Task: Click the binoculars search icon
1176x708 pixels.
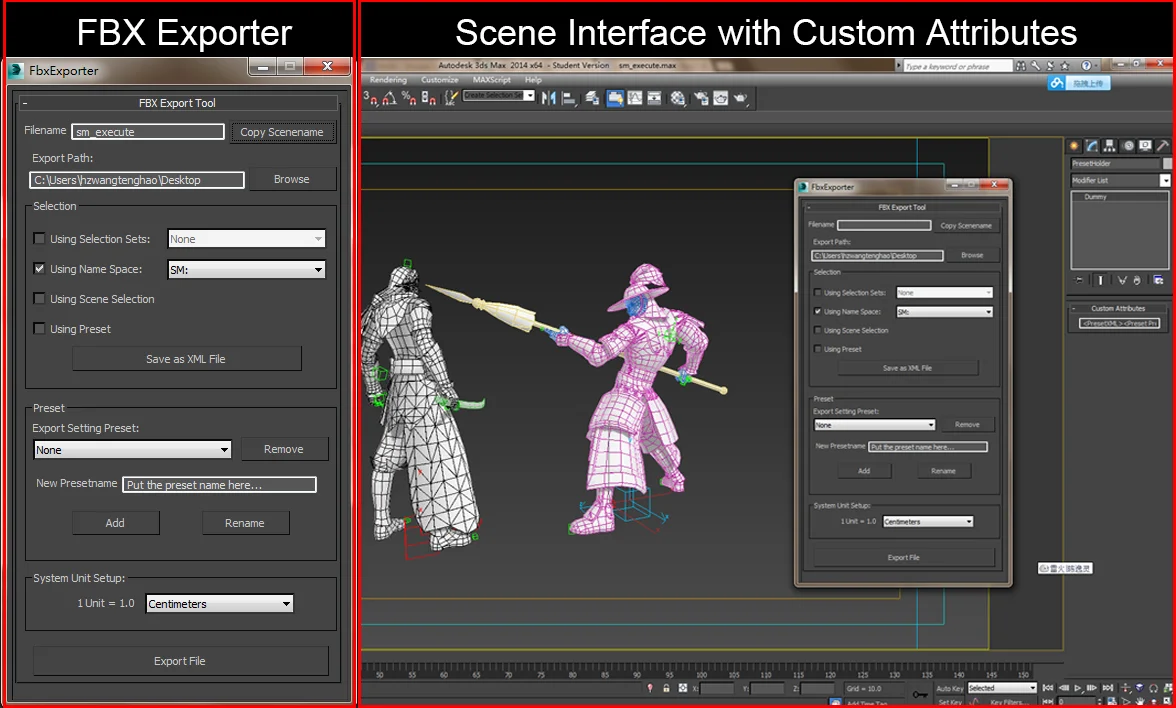Action: pyautogui.click(x=1021, y=66)
